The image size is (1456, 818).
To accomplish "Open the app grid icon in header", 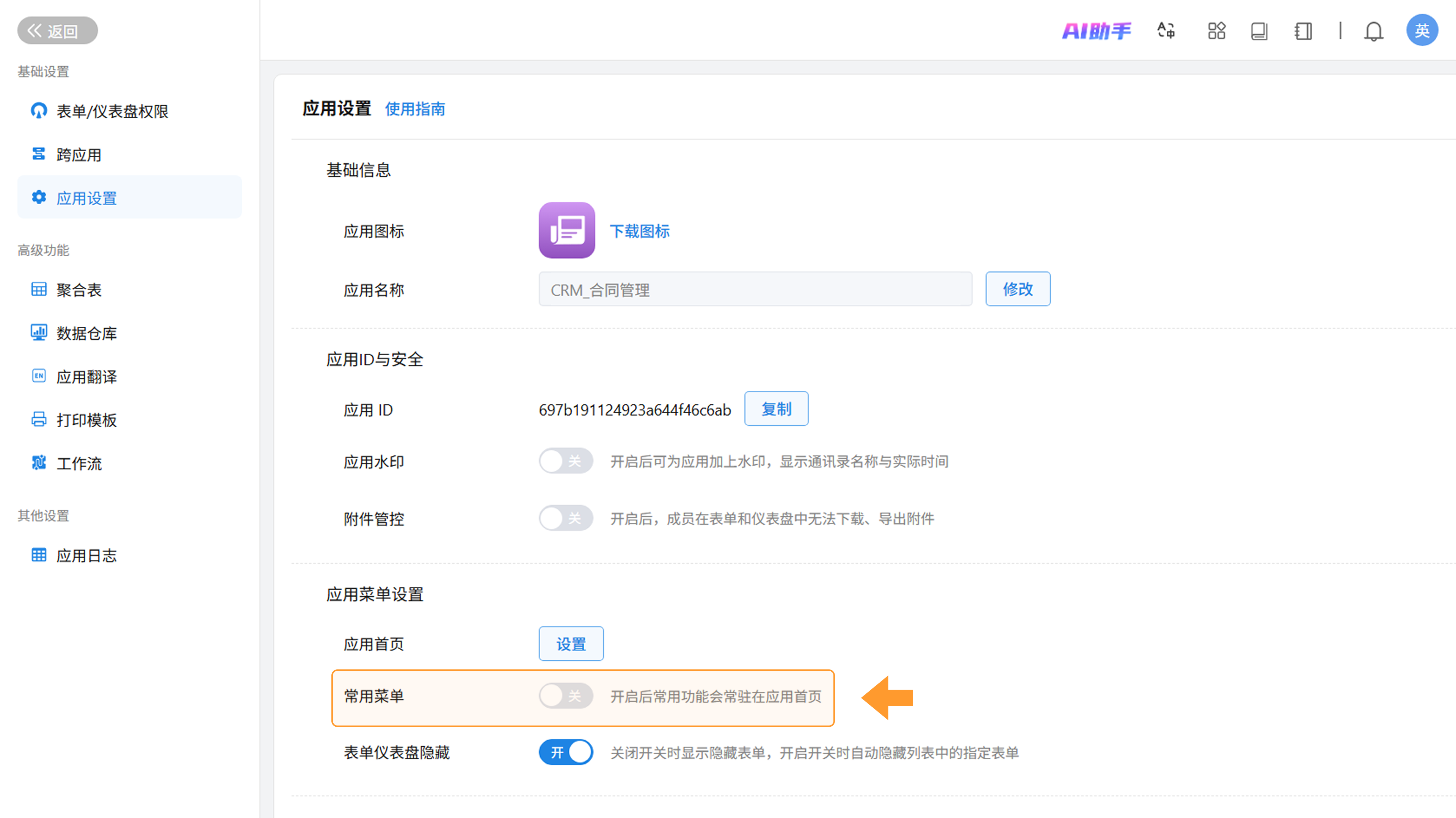I will pos(1216,30).
